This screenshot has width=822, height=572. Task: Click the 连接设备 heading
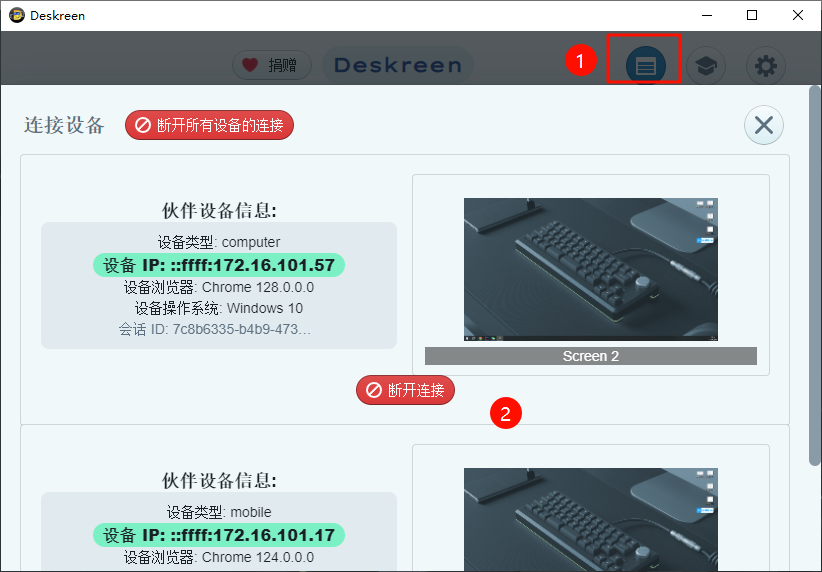(64, 125)
